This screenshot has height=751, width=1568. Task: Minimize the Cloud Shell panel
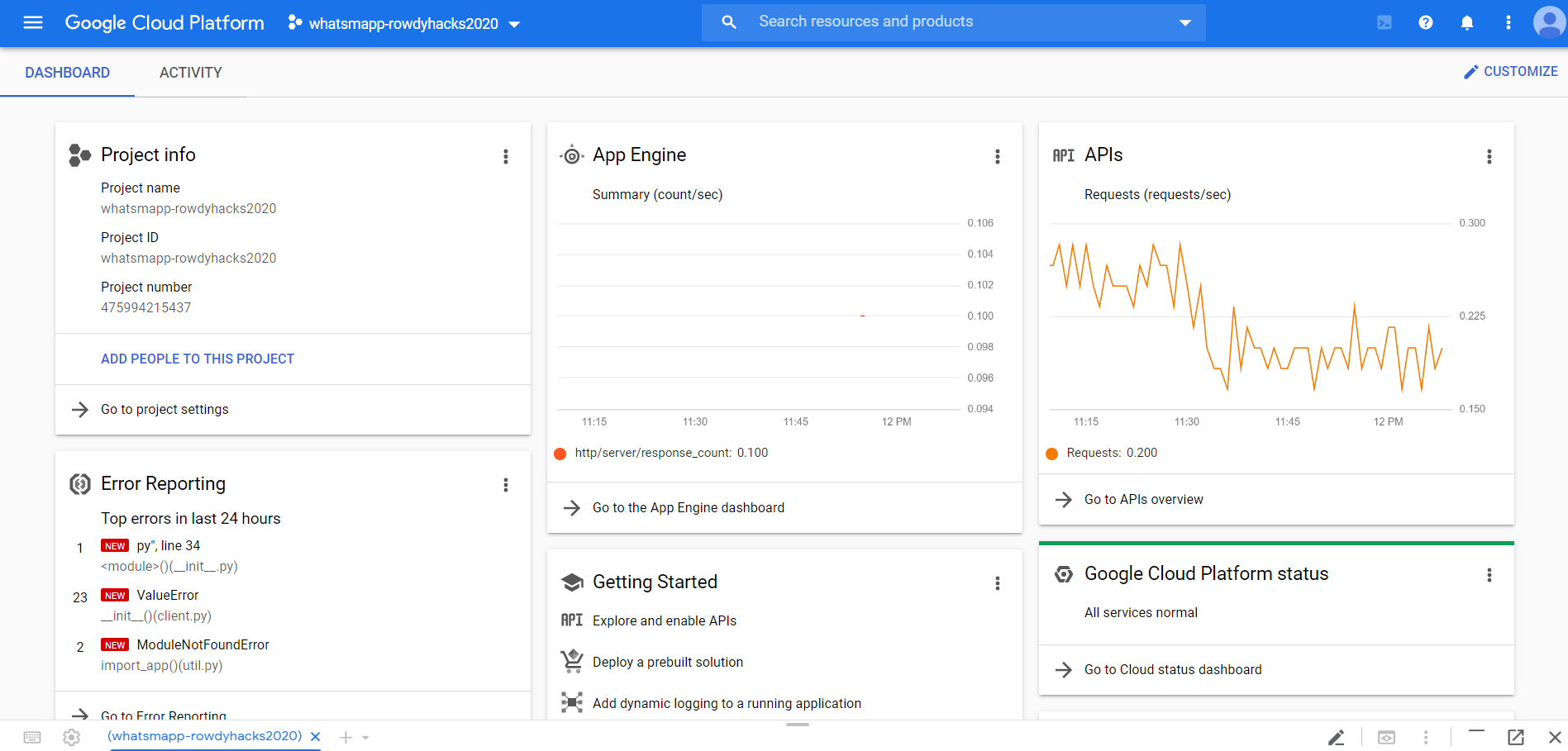[x=1476, y=731]
